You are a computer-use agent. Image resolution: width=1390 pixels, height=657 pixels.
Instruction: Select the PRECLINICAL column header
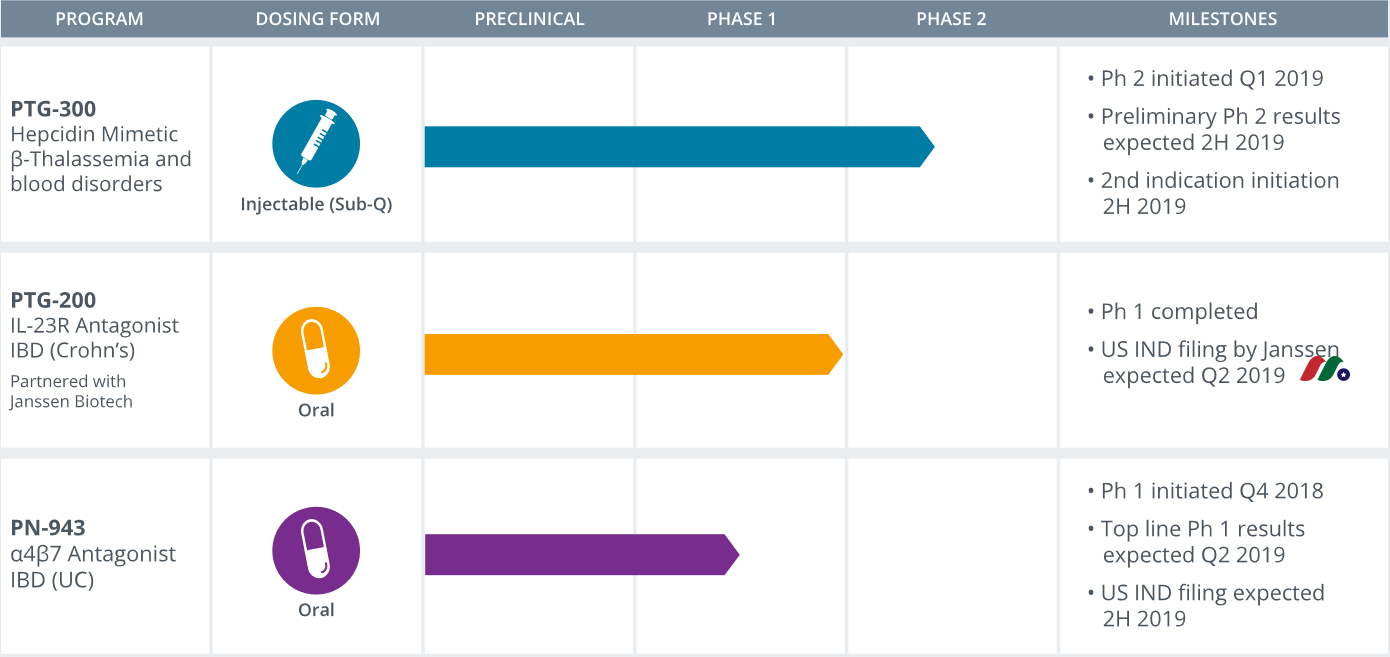click(529, 19)
